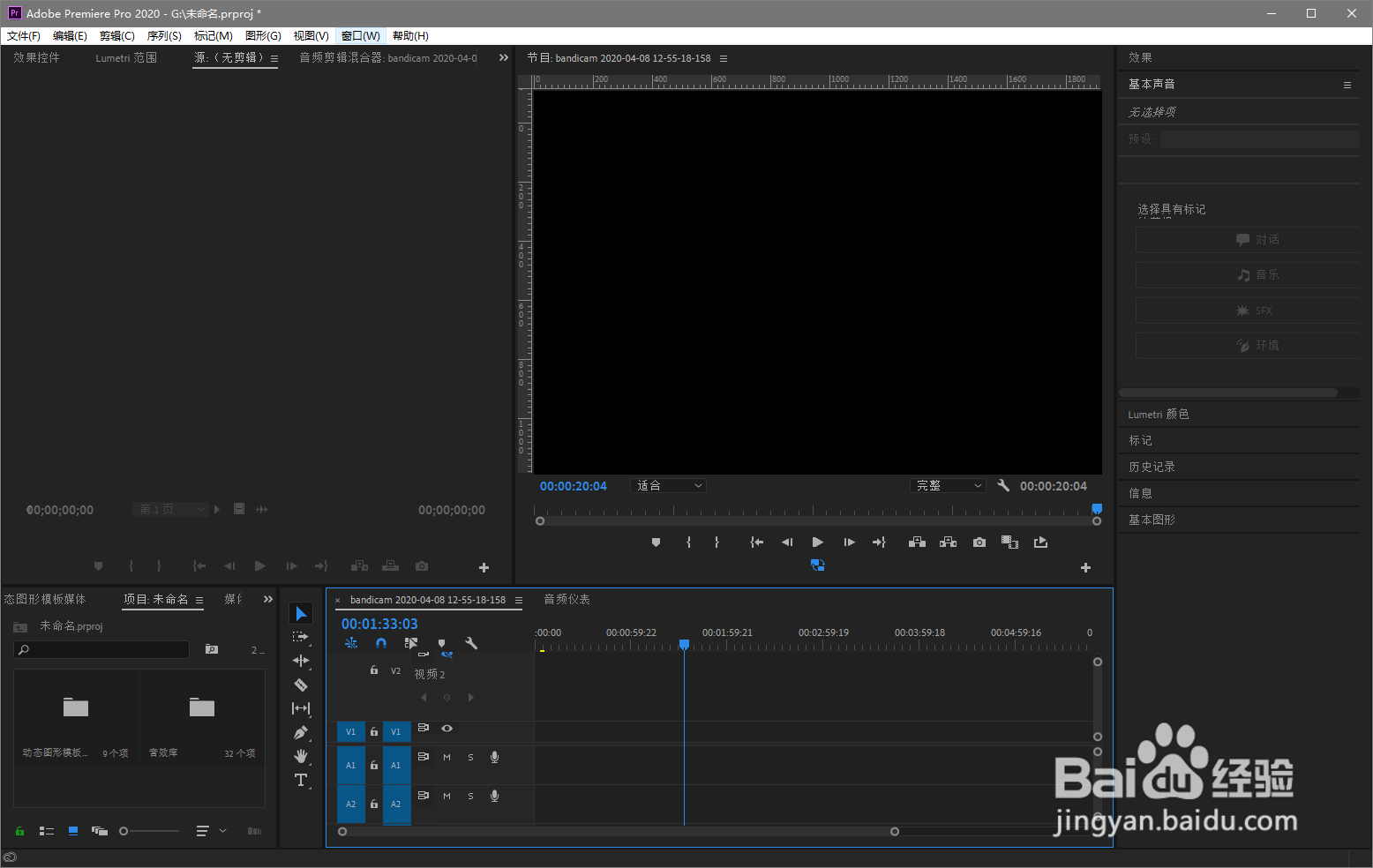Select the Razor tool
This screenshot has width=1373, height=868.
point(301,685)
